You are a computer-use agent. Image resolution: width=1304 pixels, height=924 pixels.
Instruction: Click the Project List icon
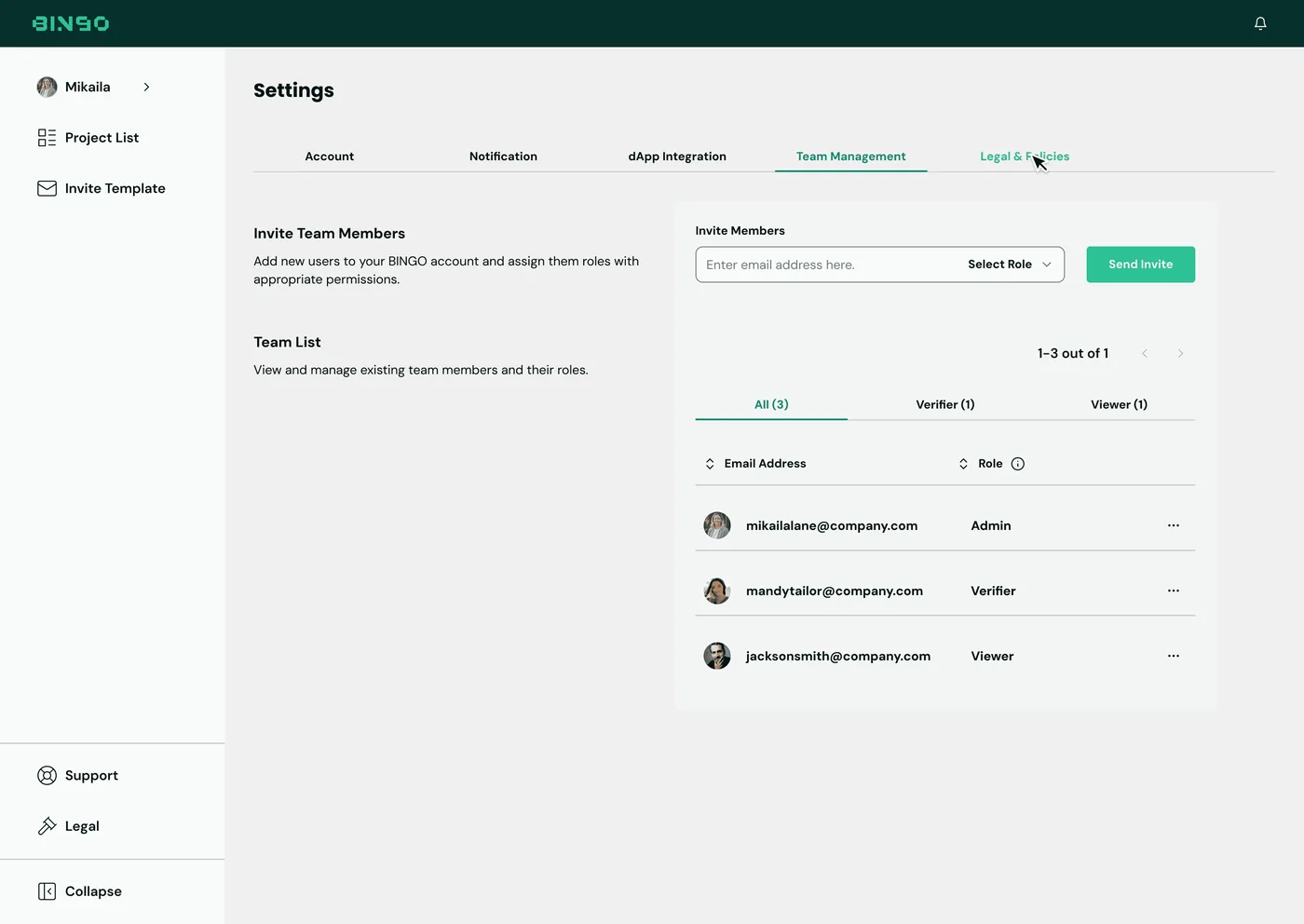point(47,138)
